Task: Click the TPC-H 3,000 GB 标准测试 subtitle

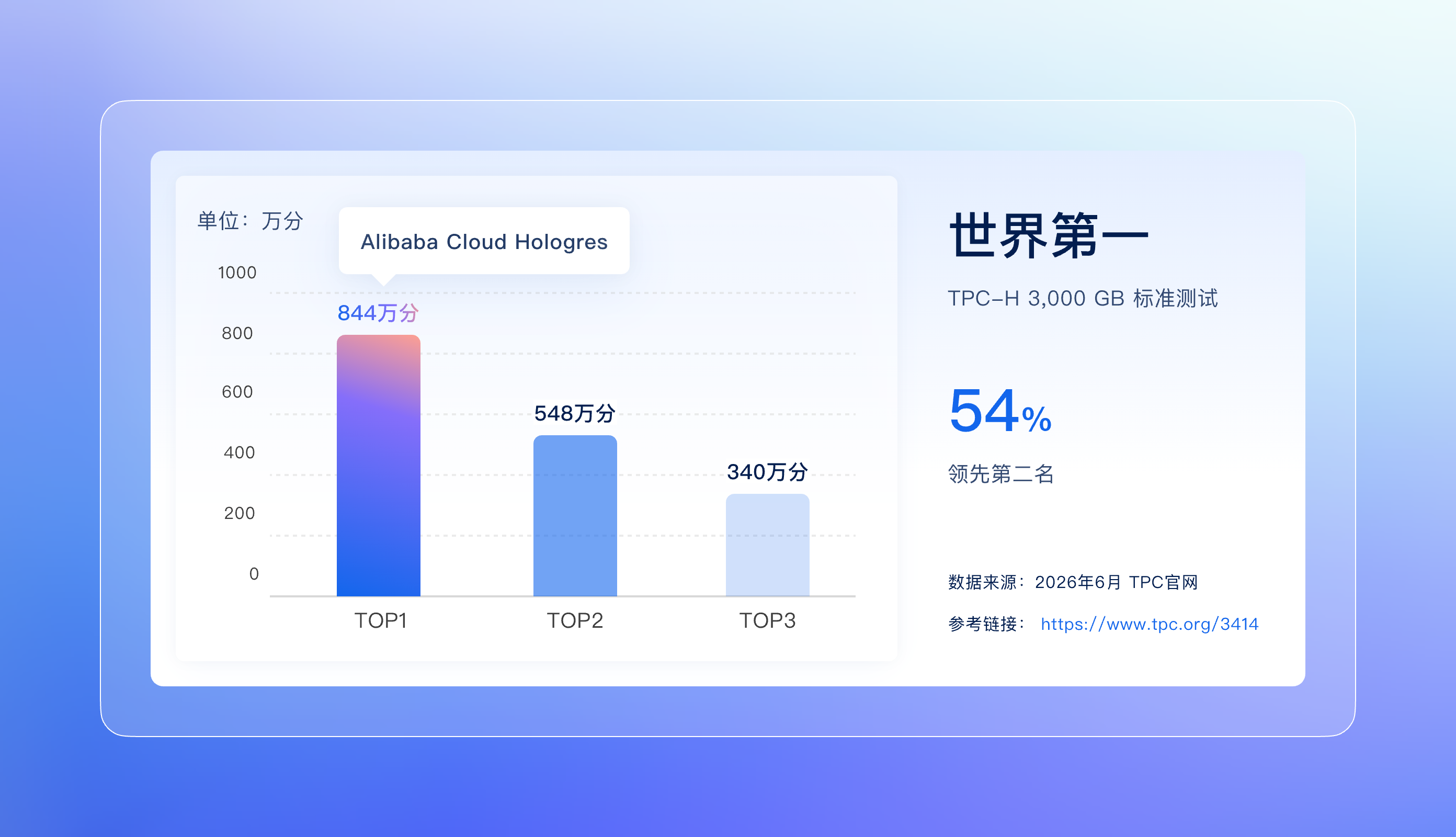Action: (x=1083, y=298)
